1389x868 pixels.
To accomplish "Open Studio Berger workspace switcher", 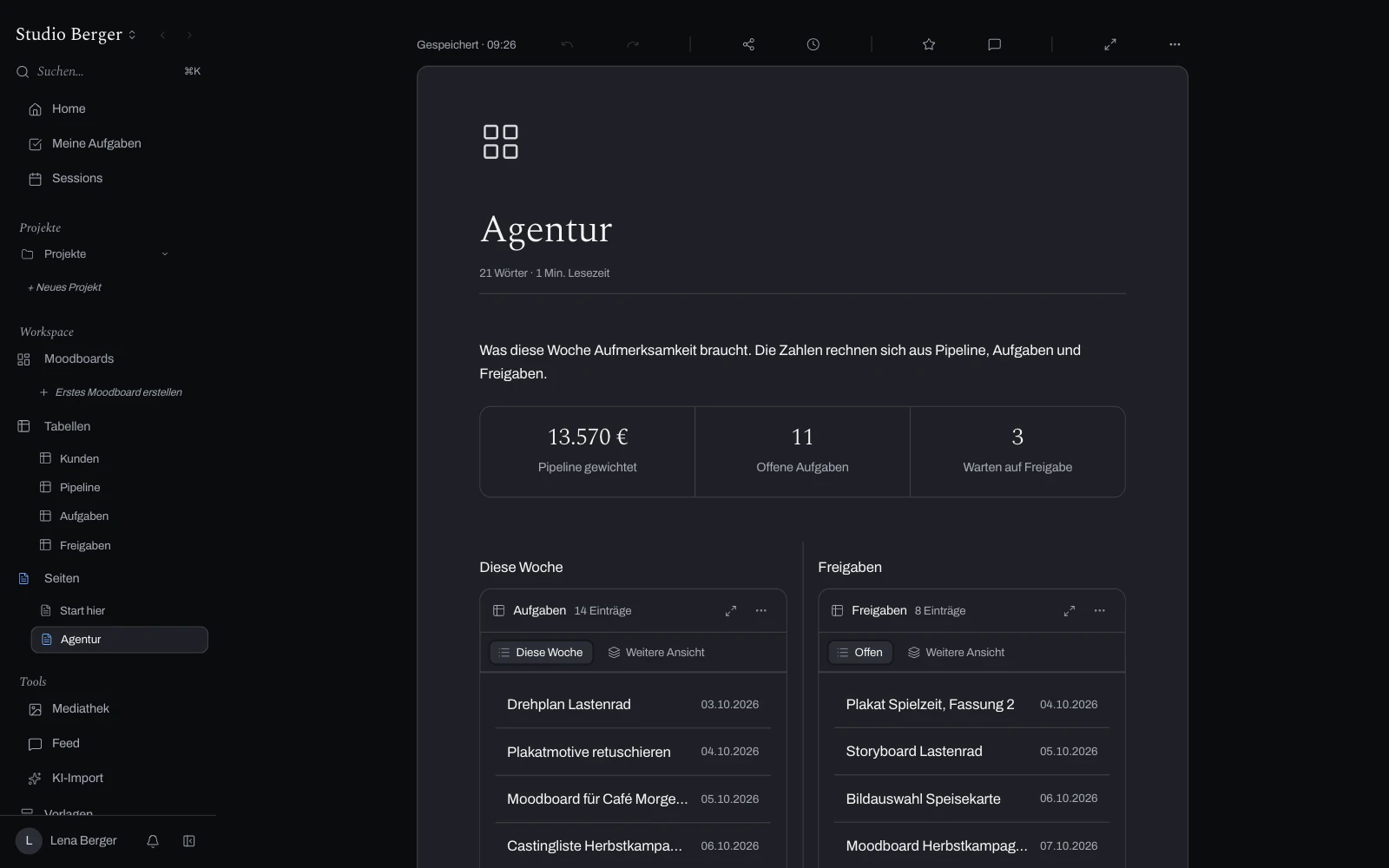I will tap(76, 35).
